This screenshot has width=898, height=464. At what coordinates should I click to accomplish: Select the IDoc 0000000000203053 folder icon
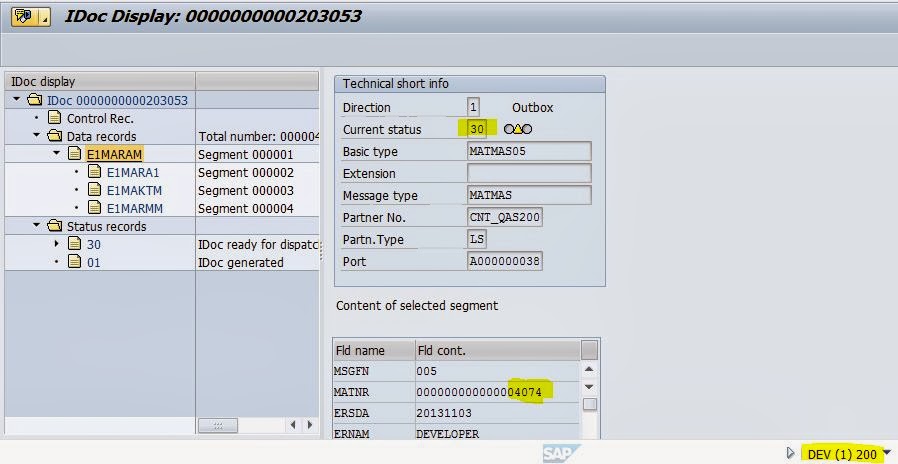(x=35, y=100)
